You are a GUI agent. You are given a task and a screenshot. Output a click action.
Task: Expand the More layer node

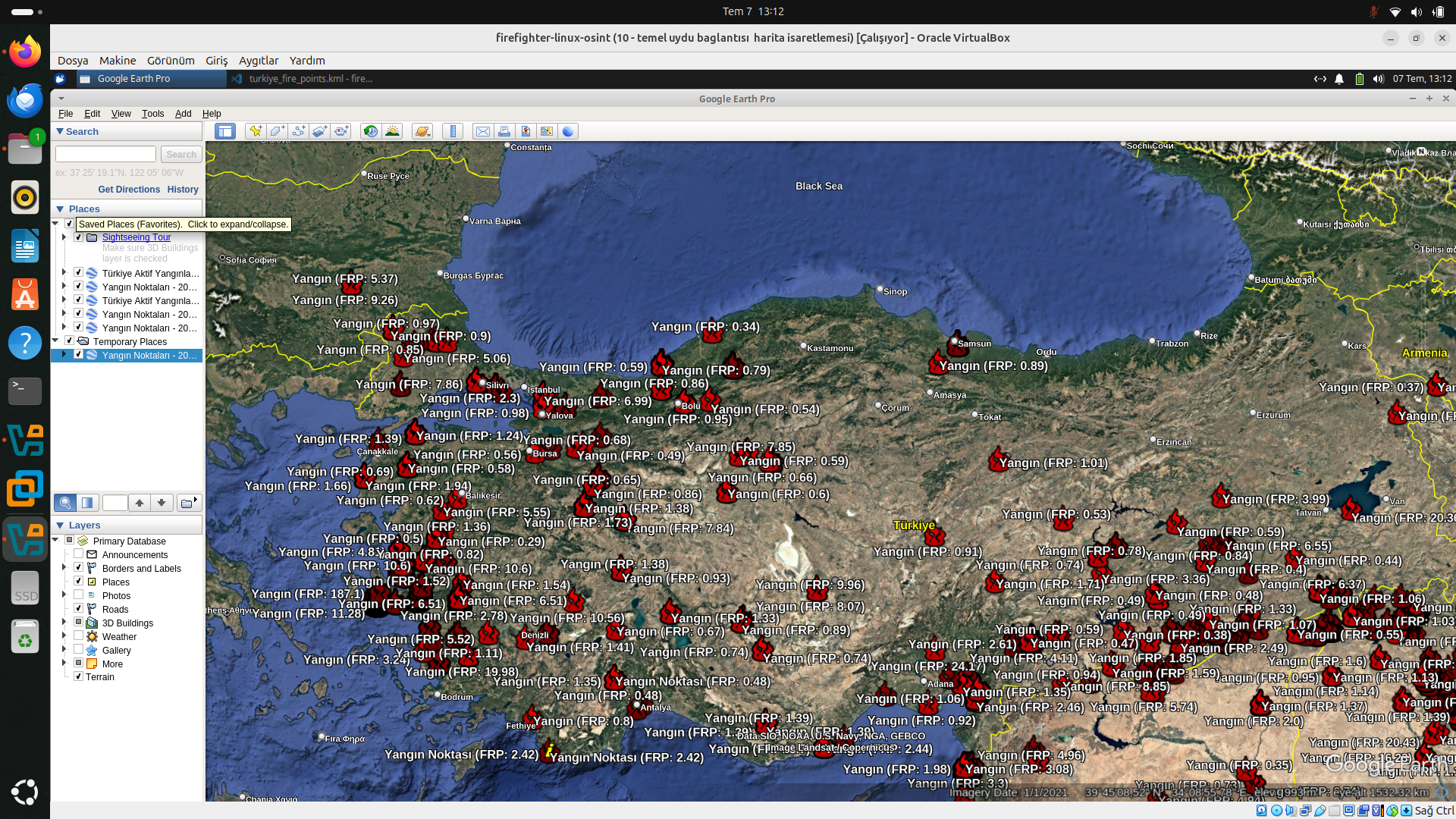pos(64,664)
